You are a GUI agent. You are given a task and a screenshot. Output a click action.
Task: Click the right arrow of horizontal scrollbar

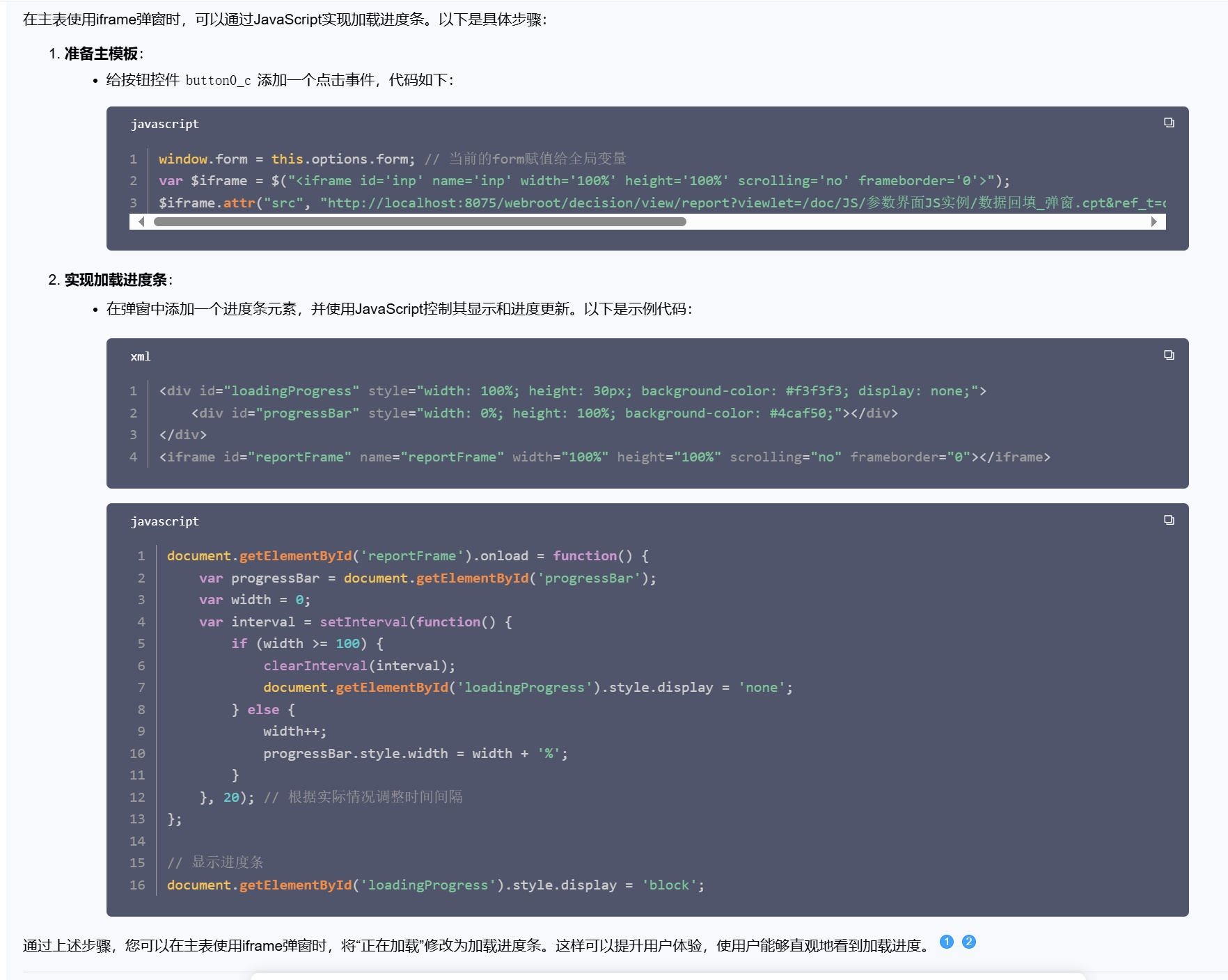pos(1154,222)
